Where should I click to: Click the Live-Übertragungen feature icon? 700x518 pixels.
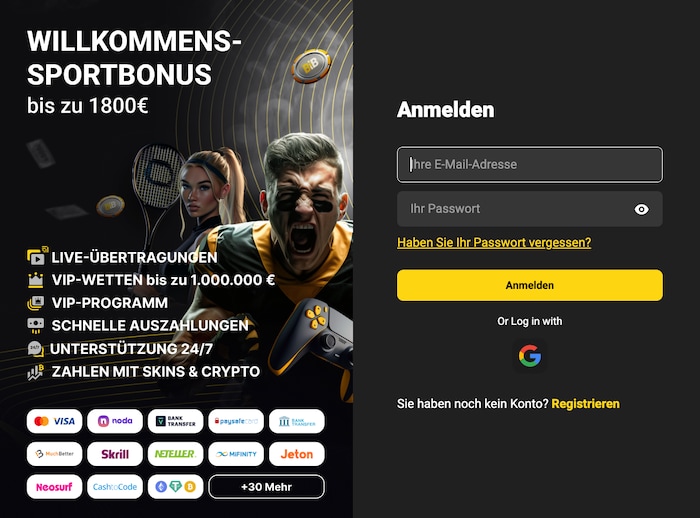37,256
